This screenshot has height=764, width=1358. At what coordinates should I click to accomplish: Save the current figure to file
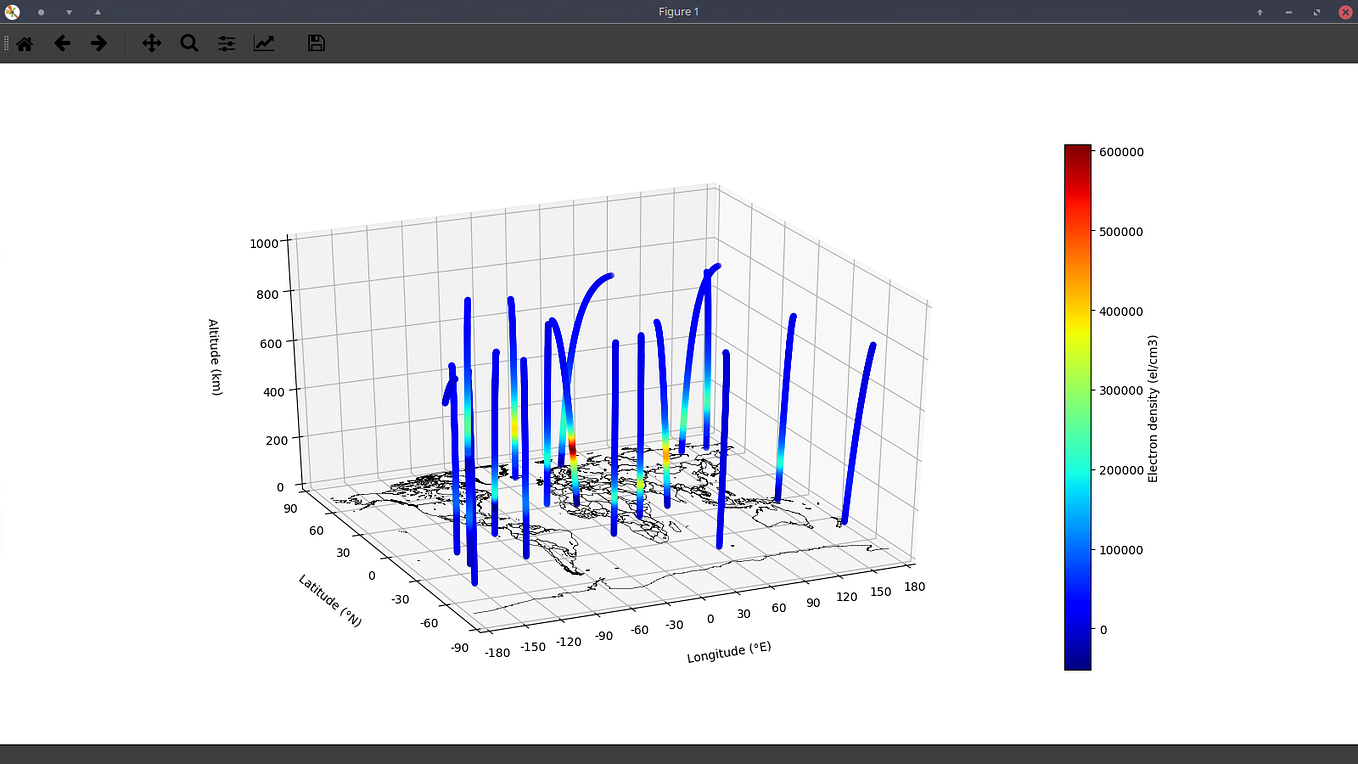pos(315,43)
